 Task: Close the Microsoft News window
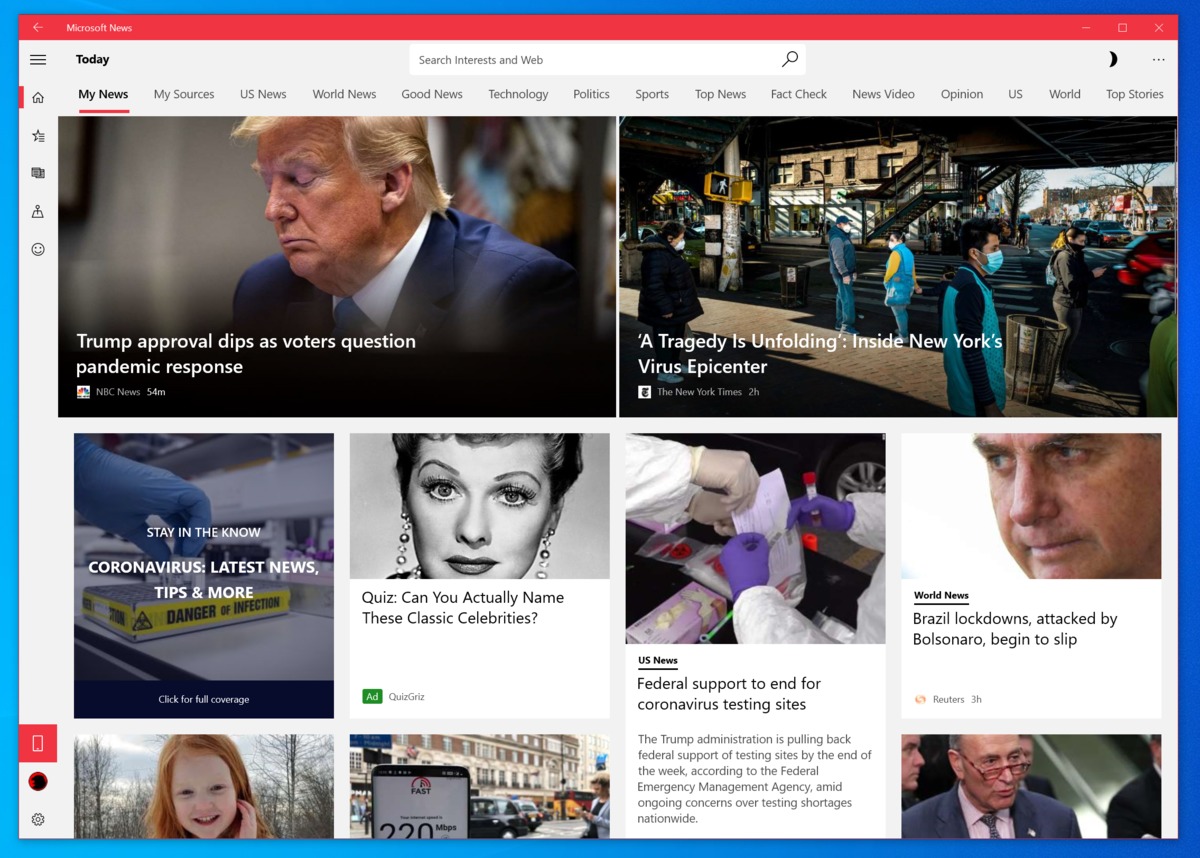click(1159, 27)
